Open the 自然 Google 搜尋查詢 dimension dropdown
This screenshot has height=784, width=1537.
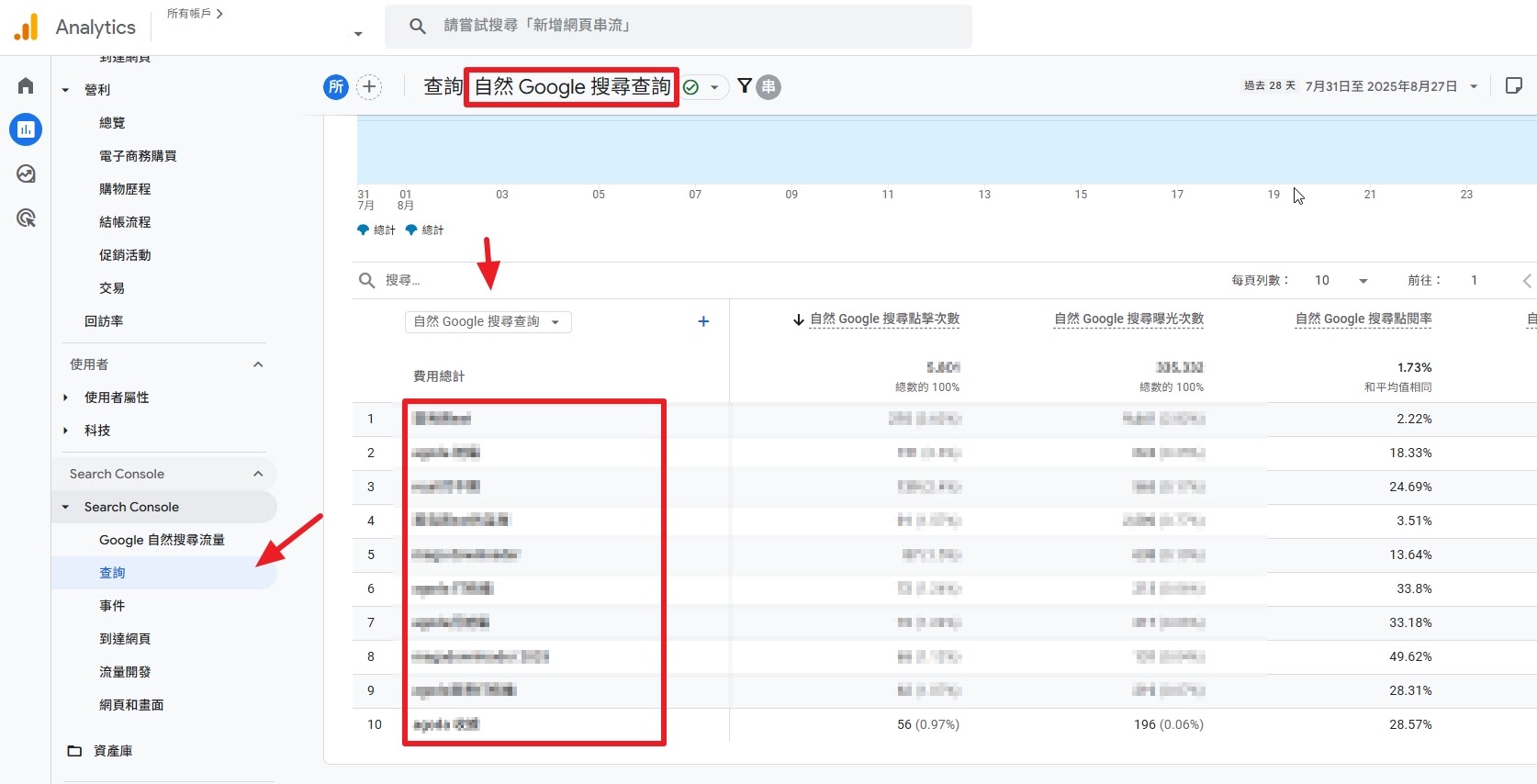point(488,321)
